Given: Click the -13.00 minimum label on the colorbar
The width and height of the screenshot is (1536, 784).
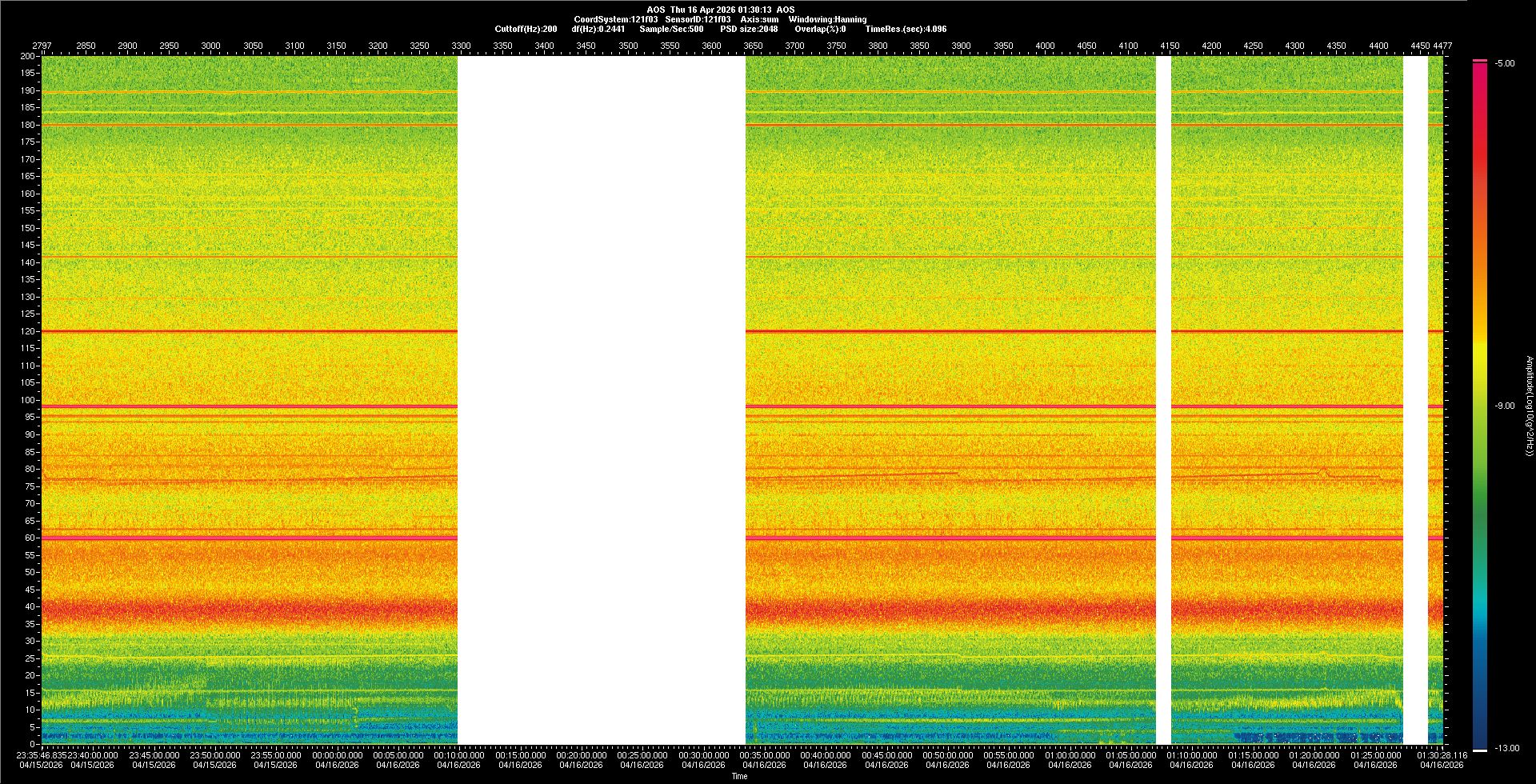Looking at the screenshot, I should tap(1506, 749).
